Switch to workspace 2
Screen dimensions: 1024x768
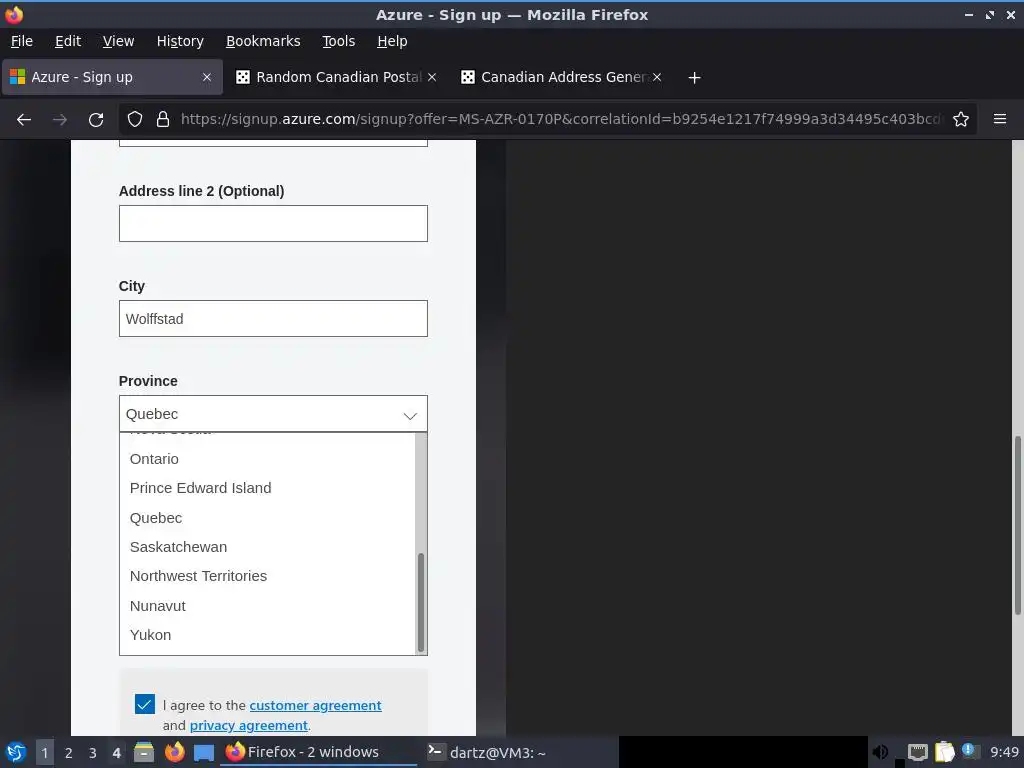(69, 753)
